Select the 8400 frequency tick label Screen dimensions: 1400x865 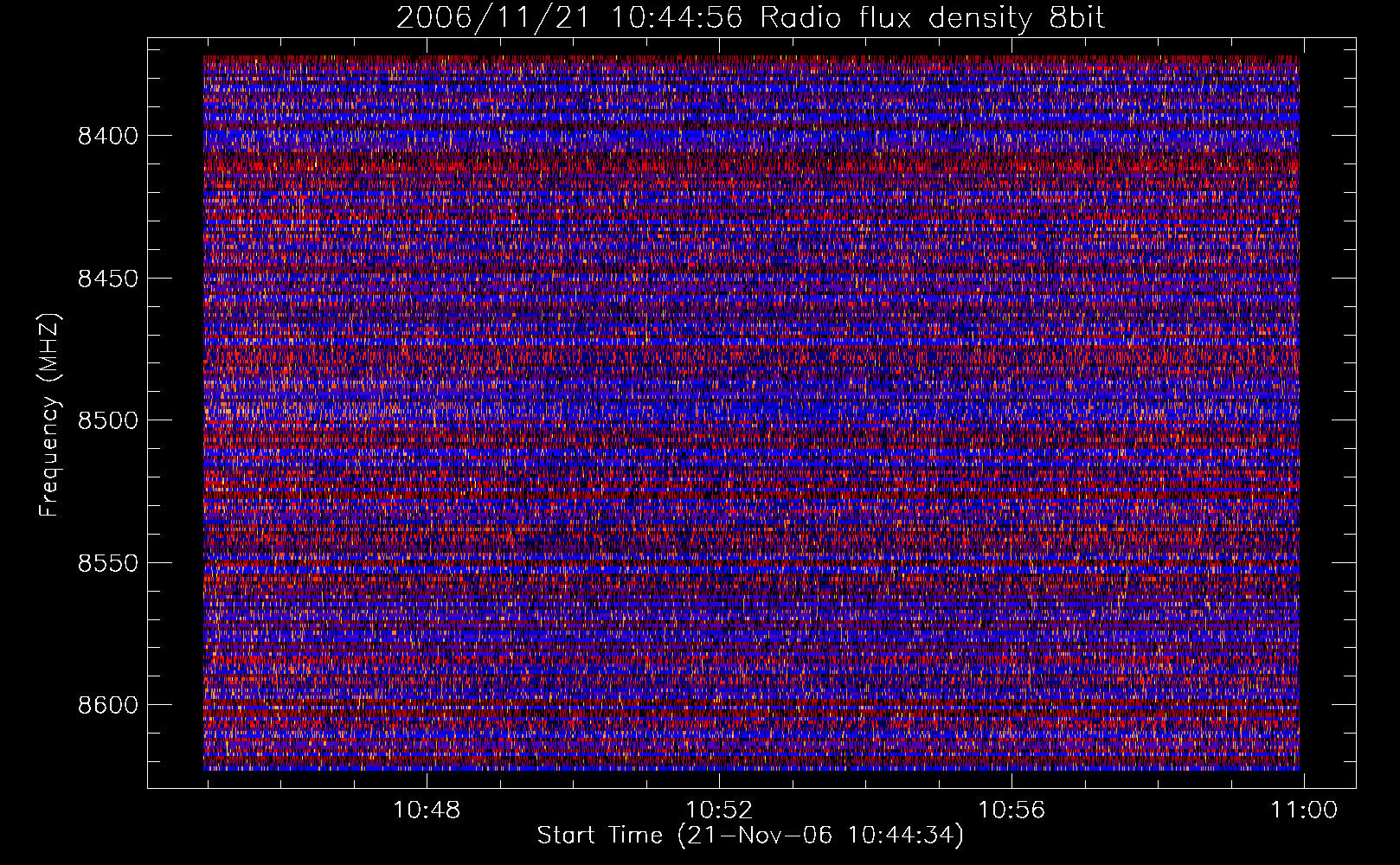tap(108, 136)
